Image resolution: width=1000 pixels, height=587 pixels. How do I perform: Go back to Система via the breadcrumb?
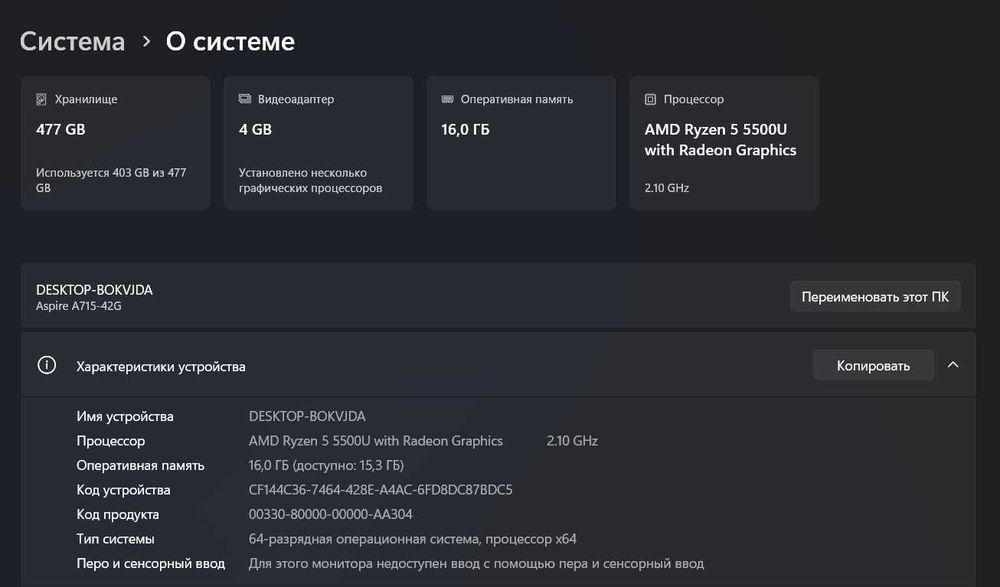[x=73, y=42]
